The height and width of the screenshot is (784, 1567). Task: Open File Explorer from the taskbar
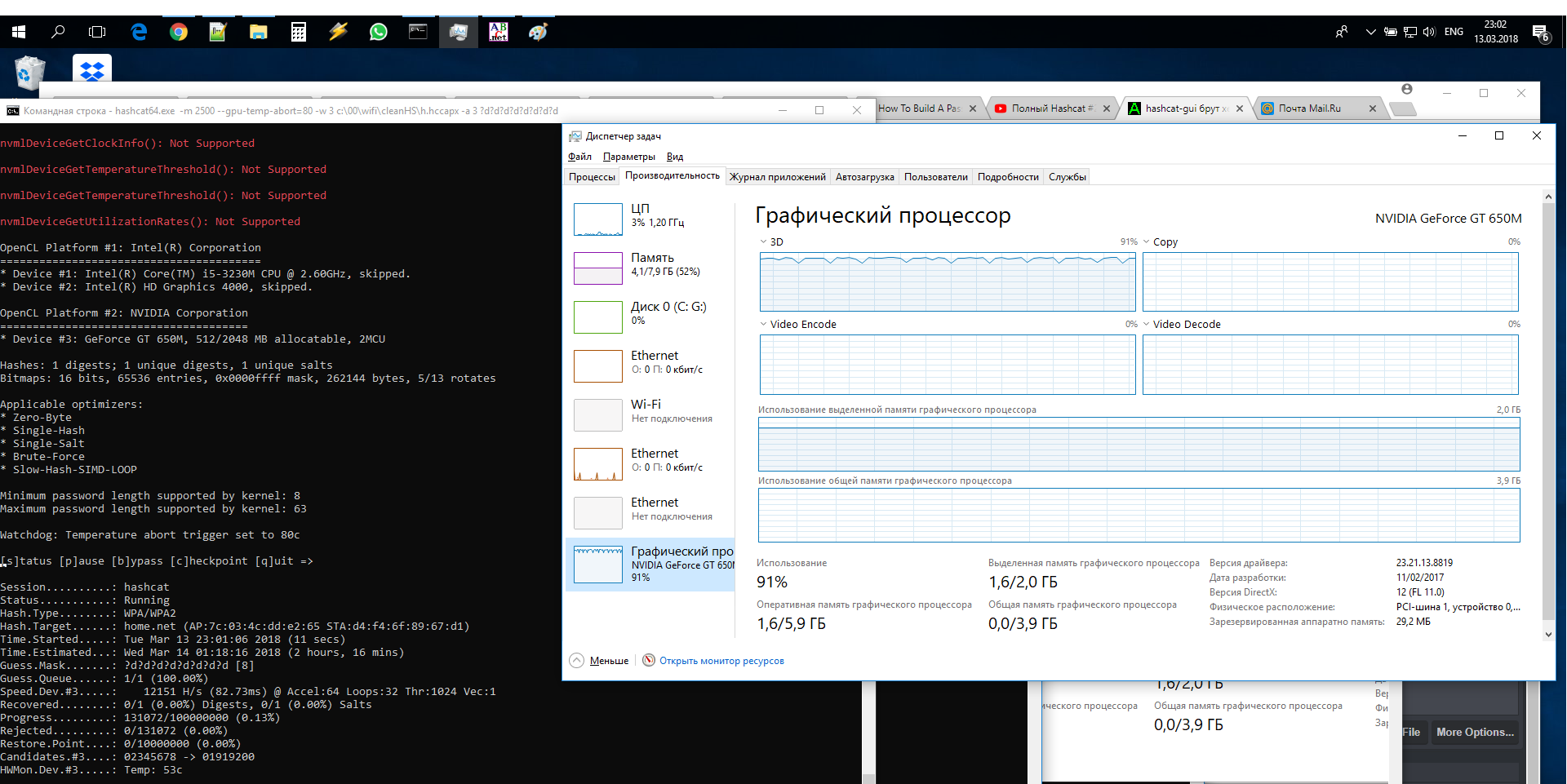[258, 32]
